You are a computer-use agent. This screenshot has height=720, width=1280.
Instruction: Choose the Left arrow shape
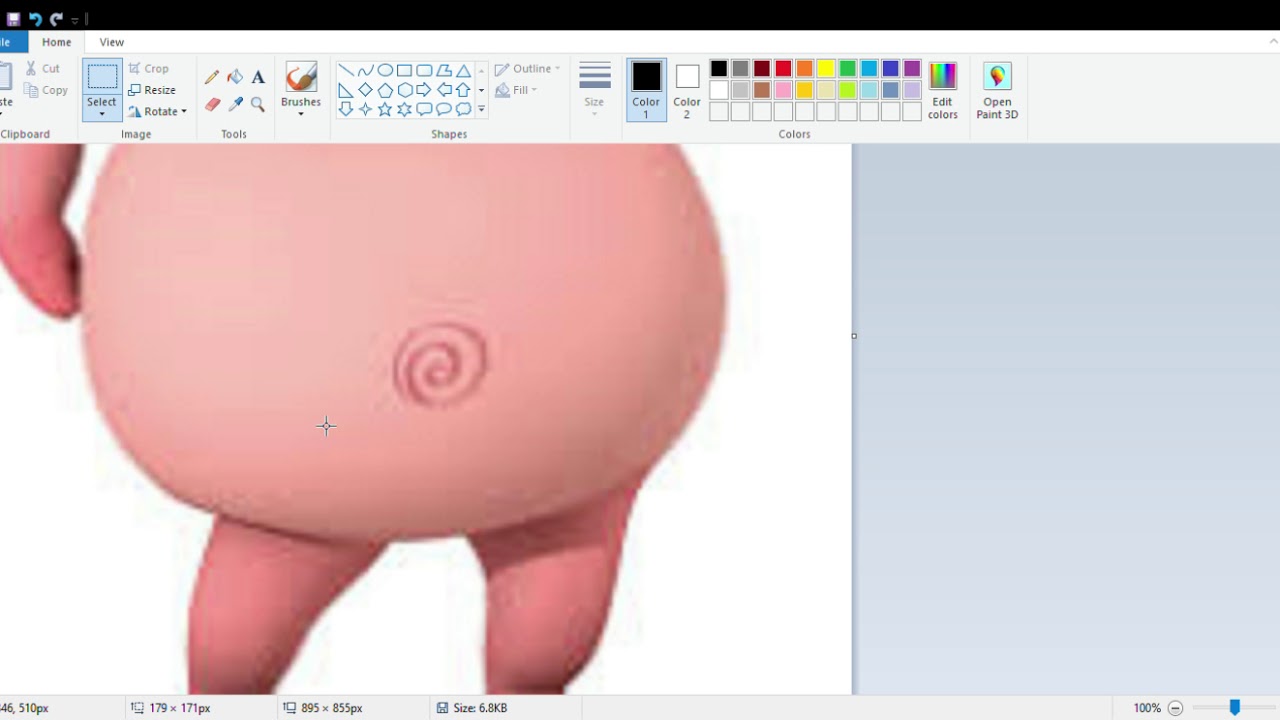coord(444,90)
